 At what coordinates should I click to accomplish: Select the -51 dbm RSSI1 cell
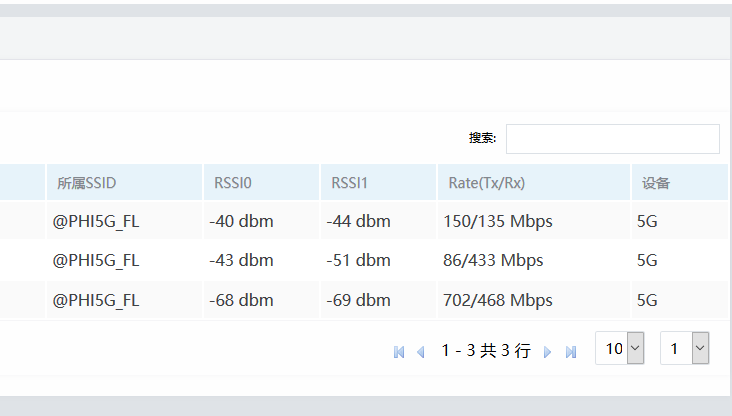pos(358,260)
